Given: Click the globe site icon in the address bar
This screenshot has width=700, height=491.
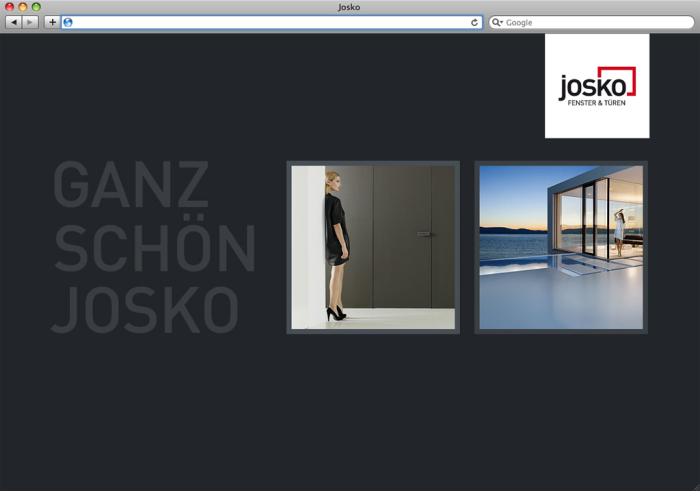Looking at the screenshot, I should 68,22.
